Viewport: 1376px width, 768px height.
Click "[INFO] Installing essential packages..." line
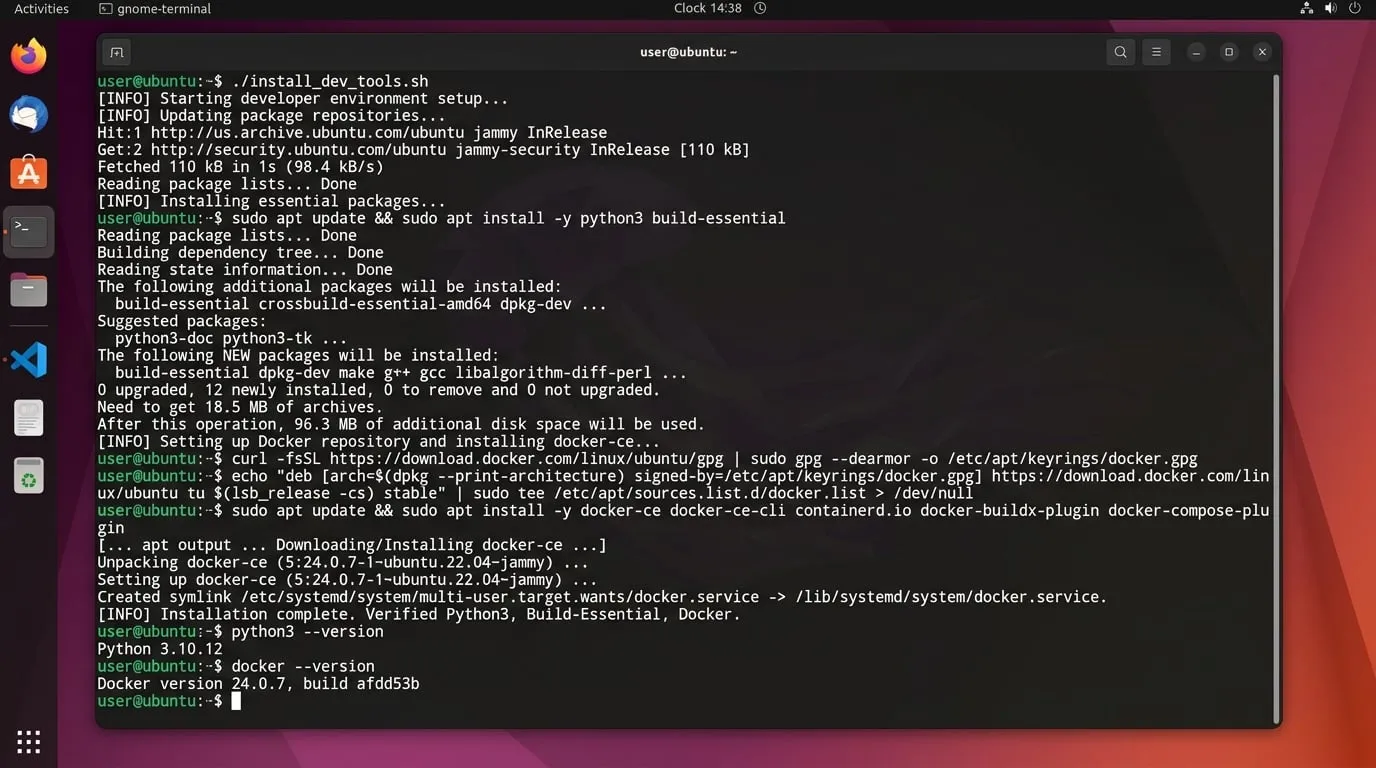[272, 201]
